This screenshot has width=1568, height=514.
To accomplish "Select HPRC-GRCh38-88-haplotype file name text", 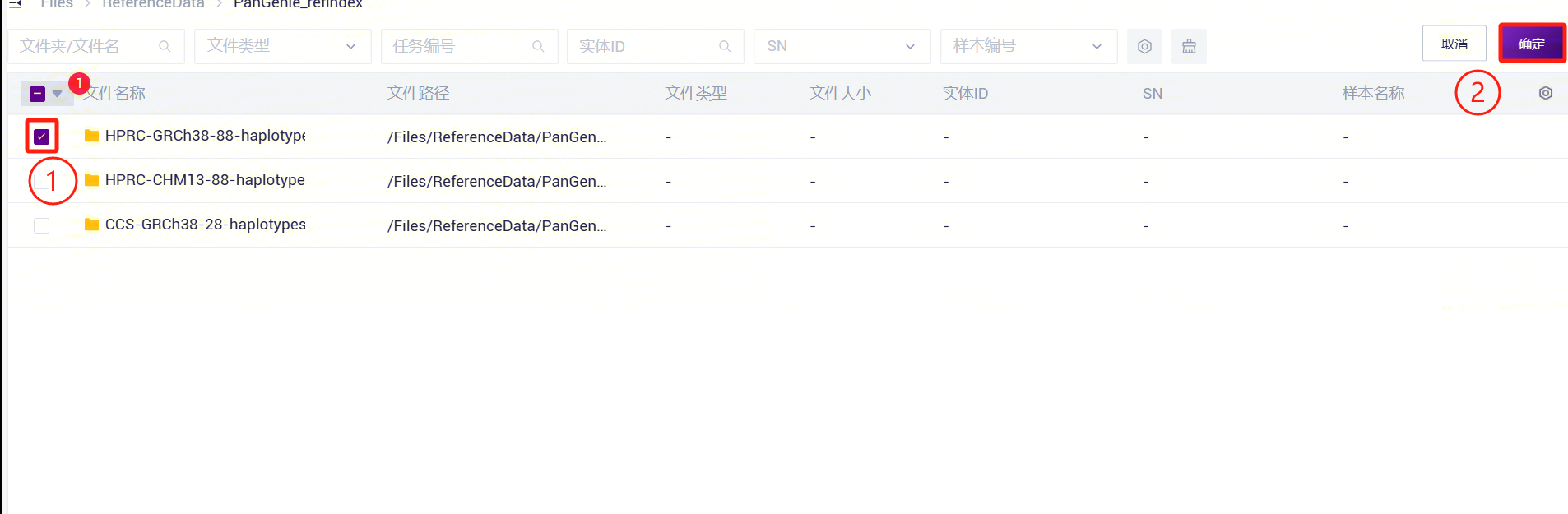I will pyautogui.click(x=205, y=136).
